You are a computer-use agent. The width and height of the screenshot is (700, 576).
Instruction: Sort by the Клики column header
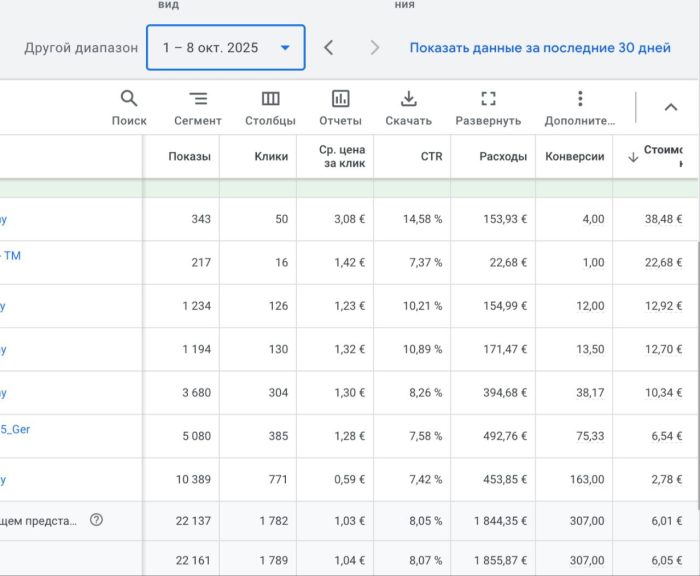coord(271,157)
